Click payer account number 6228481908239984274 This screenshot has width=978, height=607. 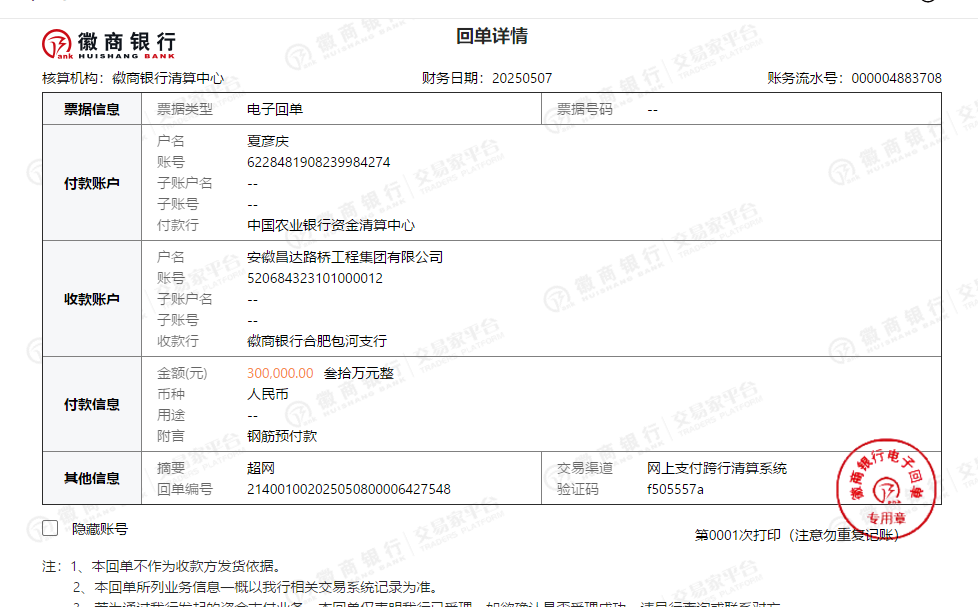coord(318,162)
